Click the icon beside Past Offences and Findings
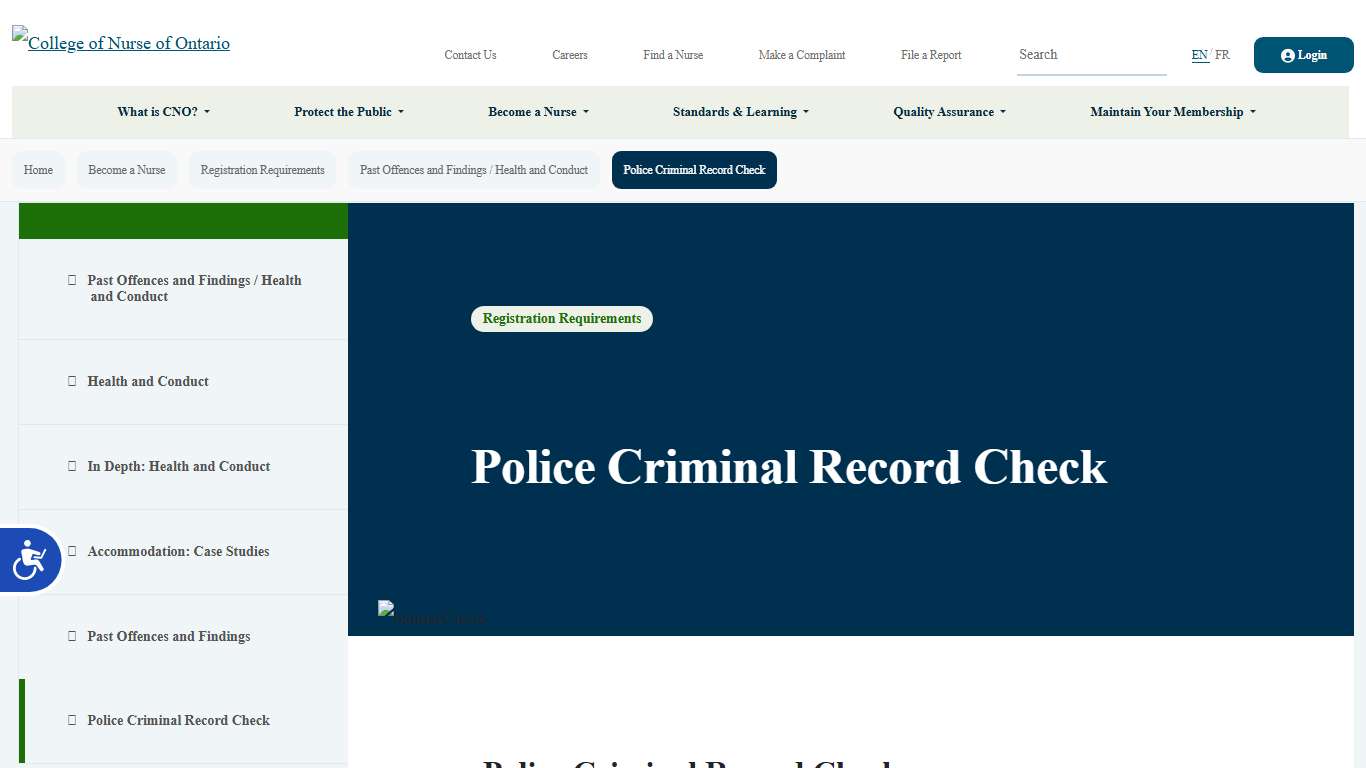Viewport: 1366px width, 768px height. 71,636
